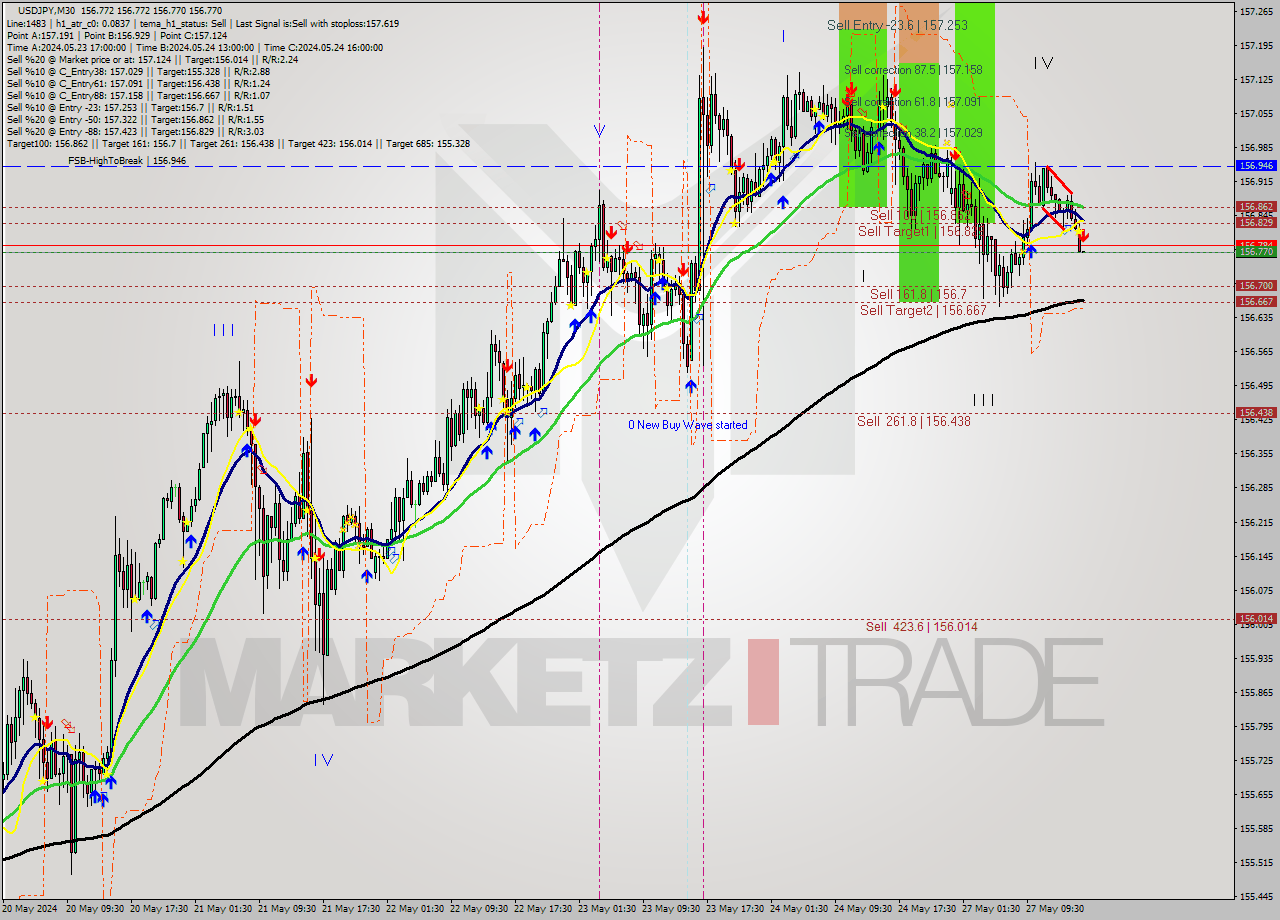
Task: Click the 'Sell %10 @ C_Entry38: 157.029' row
Action: 138,72
